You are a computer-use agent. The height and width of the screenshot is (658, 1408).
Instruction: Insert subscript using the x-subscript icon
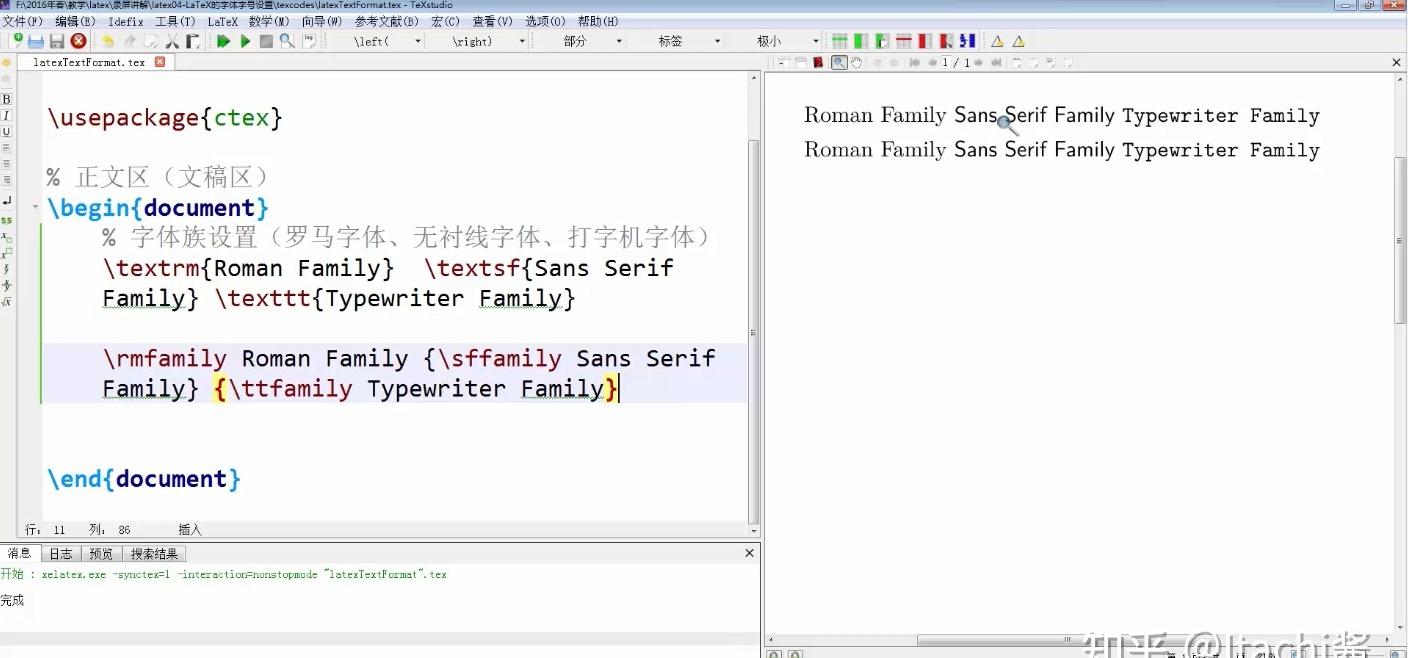pos(6,237)
